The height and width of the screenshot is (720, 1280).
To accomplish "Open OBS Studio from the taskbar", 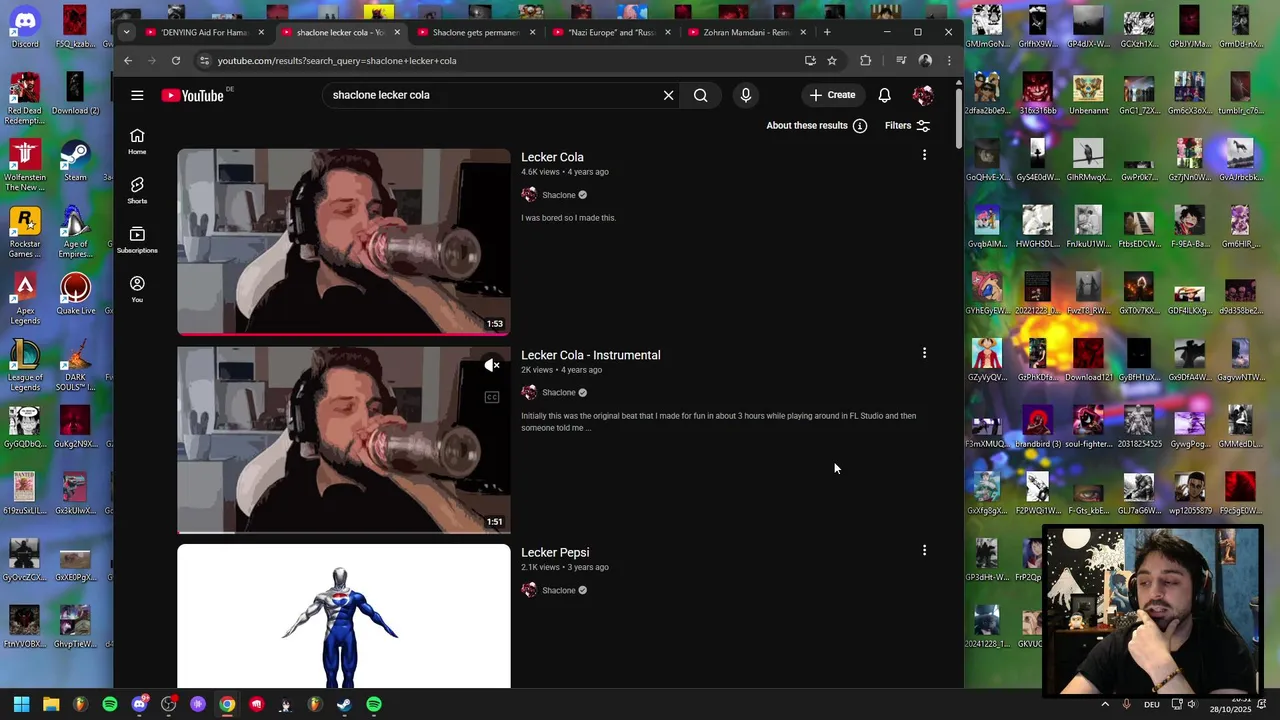I will coord(168,704).
